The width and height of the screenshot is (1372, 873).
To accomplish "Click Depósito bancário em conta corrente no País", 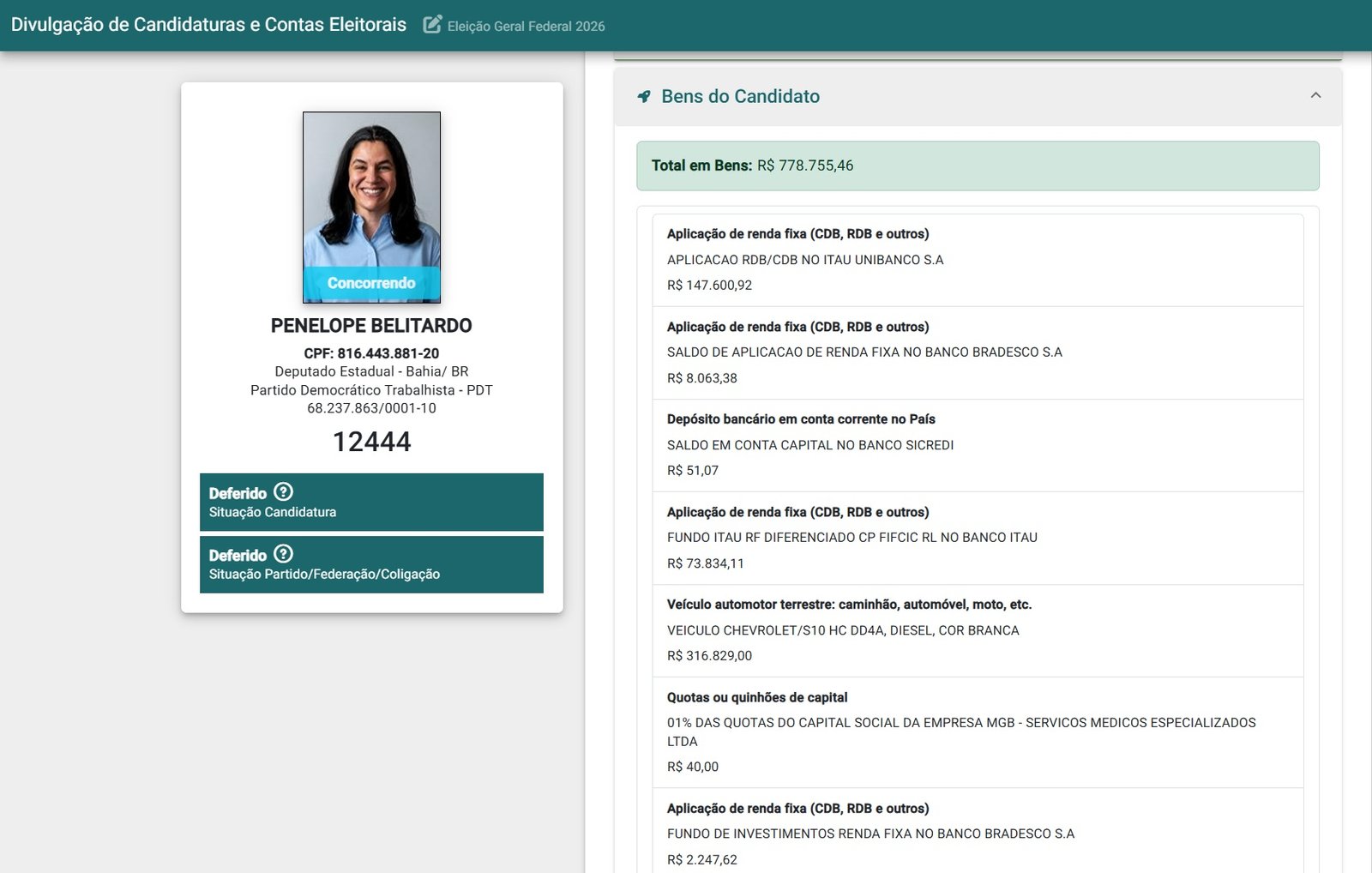I will [801, 419].
